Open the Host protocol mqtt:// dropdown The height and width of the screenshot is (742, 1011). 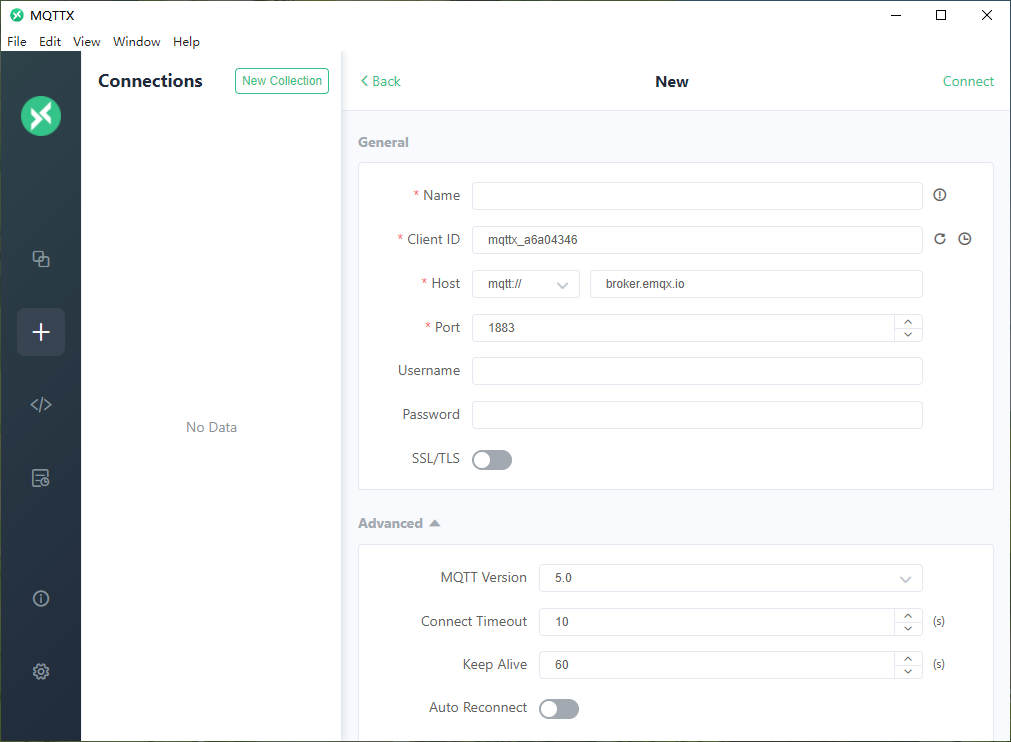point(526,284)
